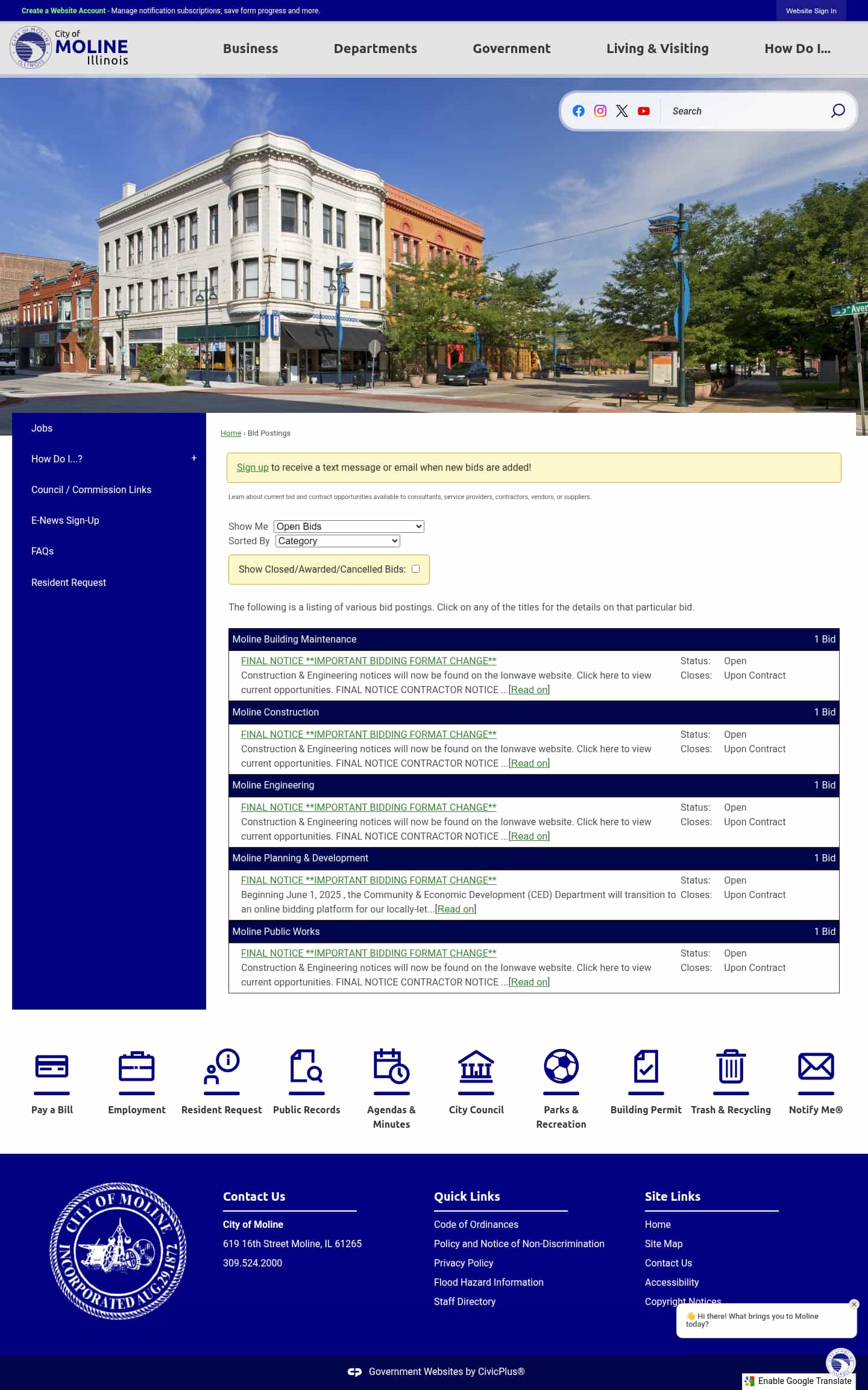Select Council / Commission Links in sidebar

(92, 489)
